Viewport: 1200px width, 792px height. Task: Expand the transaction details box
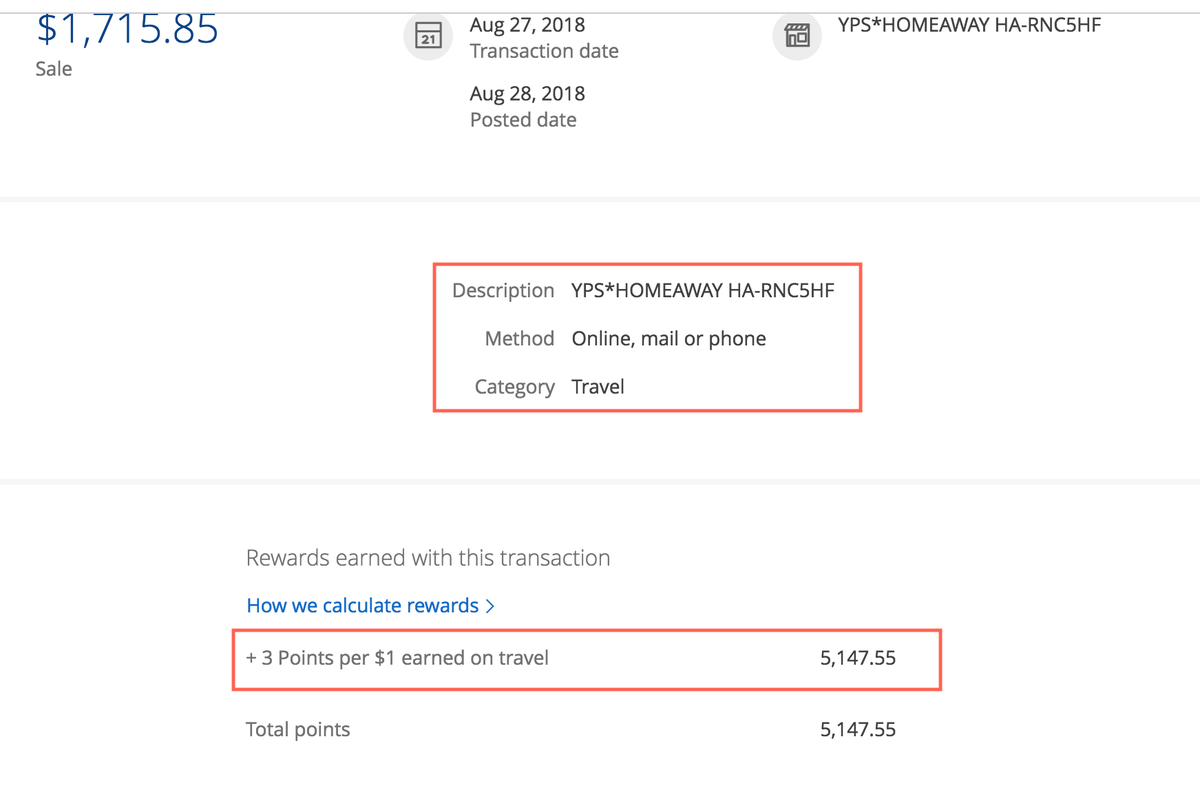tap(647, 337)
